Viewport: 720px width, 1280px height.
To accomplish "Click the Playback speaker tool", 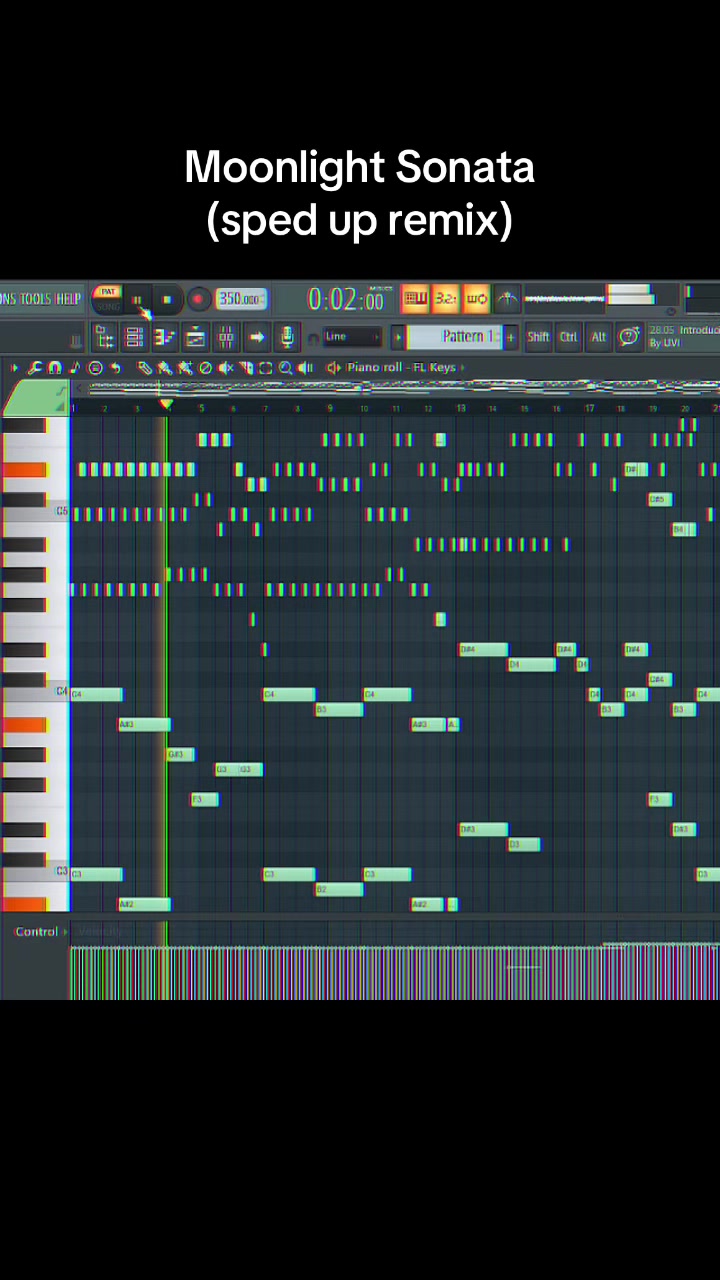I will point(306,368).
